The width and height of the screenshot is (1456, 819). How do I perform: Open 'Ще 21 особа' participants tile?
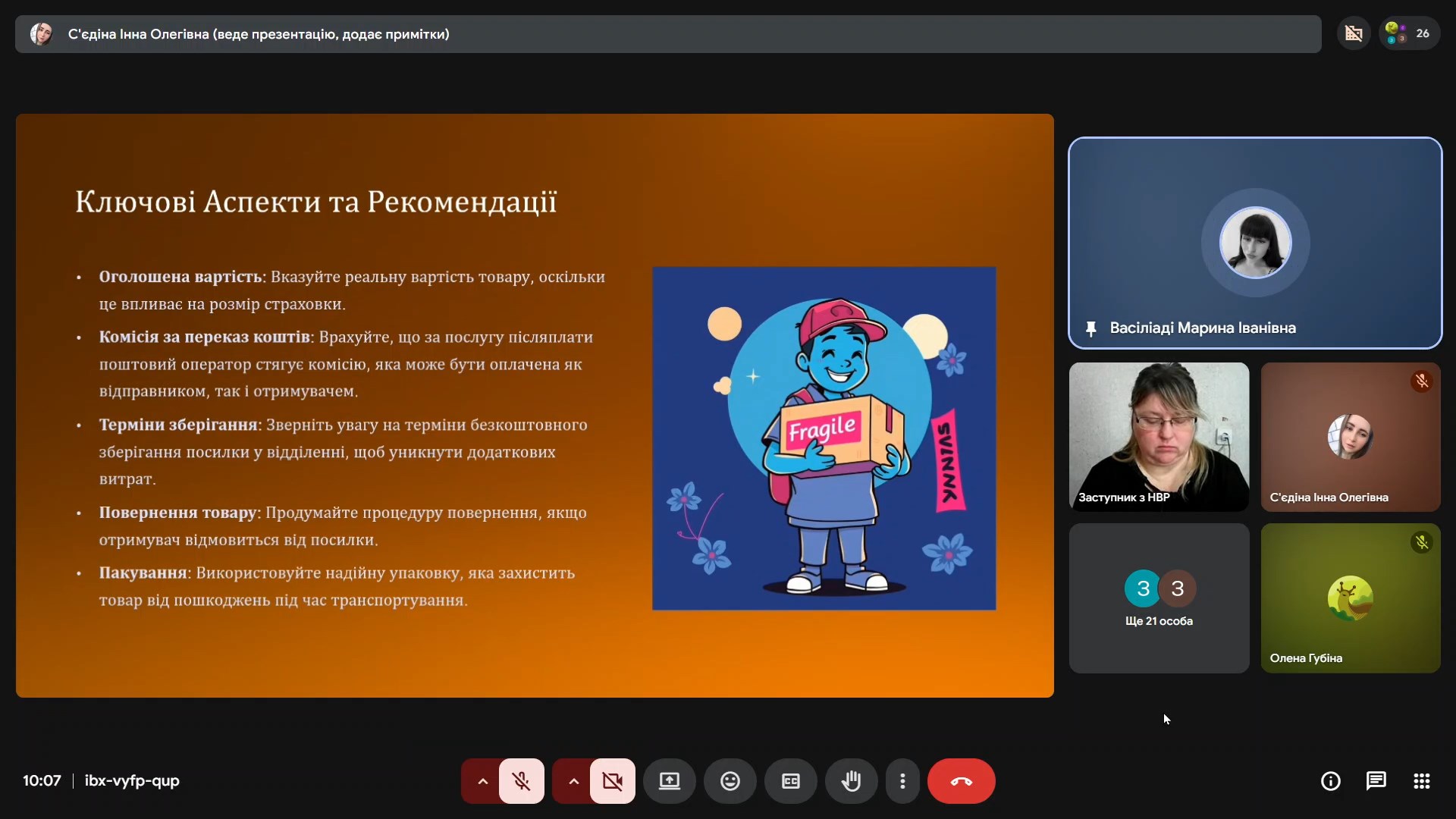tap(1159, 598)
